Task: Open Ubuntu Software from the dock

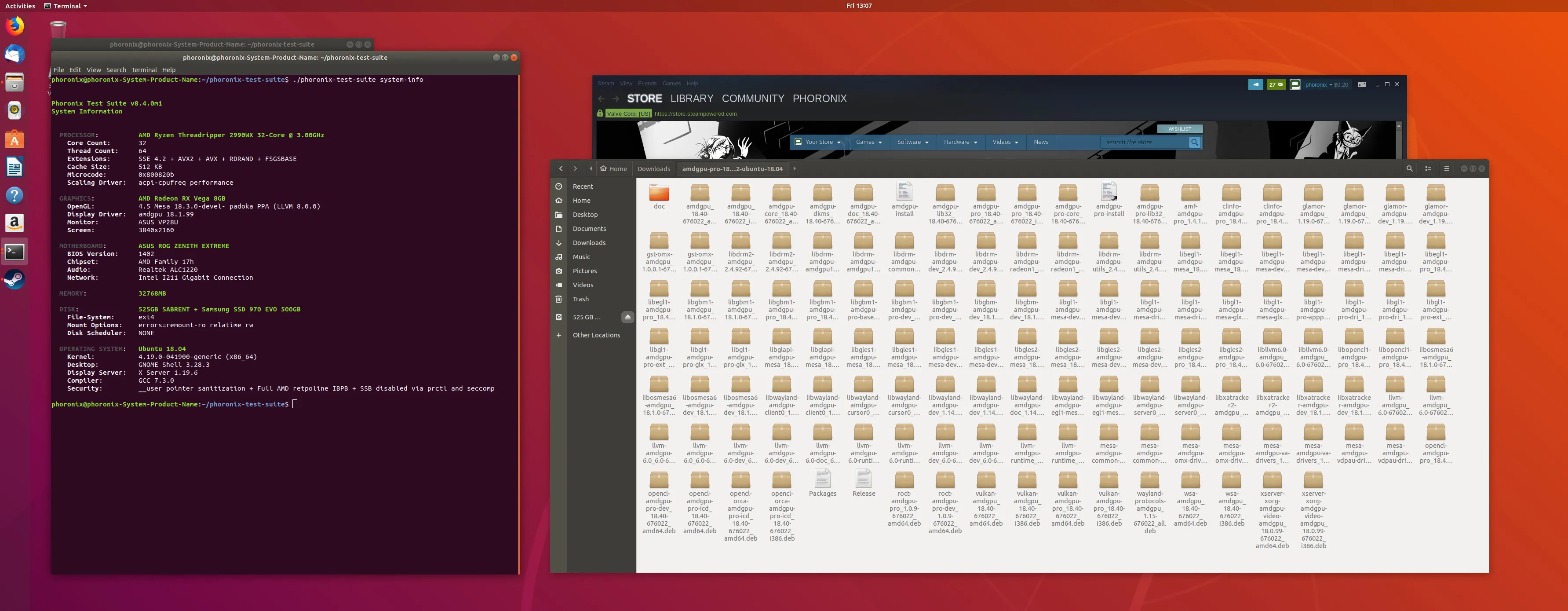Action: pyautogui.click(x=15, y=139)
